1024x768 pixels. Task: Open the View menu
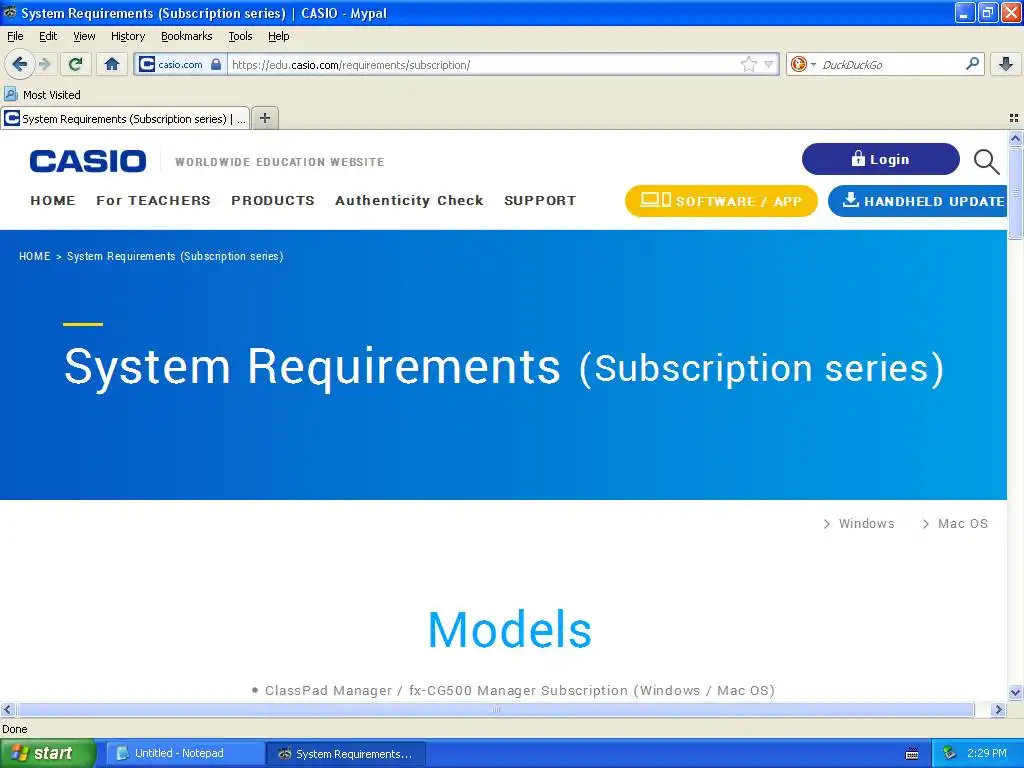[x=84, y=37]
